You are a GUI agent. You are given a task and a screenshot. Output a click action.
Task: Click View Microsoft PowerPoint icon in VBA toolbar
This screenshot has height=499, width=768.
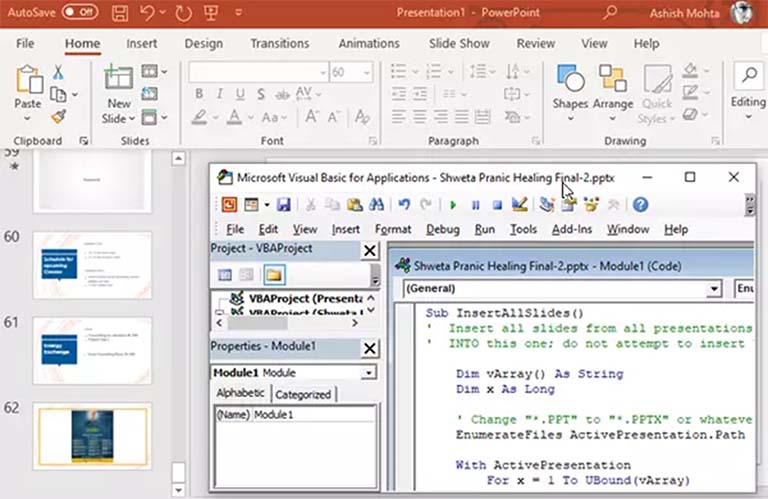[229, 205]
